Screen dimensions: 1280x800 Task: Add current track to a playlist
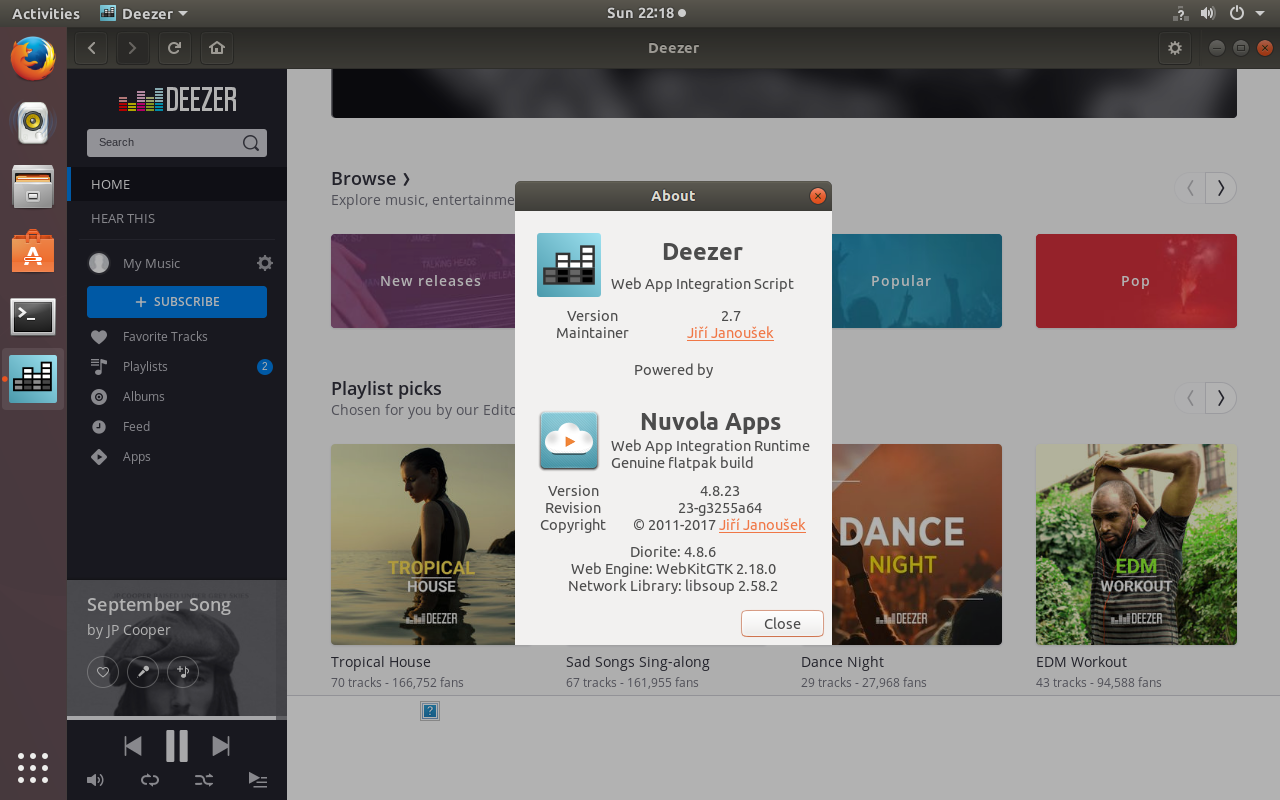pos(183,672)
